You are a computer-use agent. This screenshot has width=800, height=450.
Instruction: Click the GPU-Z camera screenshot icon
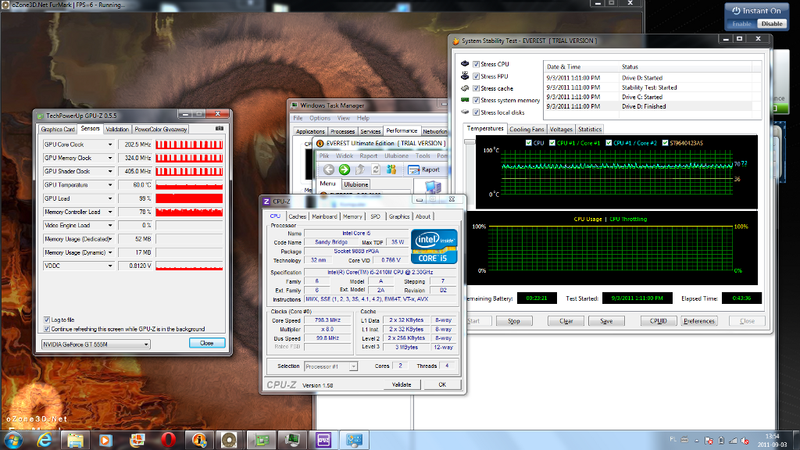click(219, 129)
